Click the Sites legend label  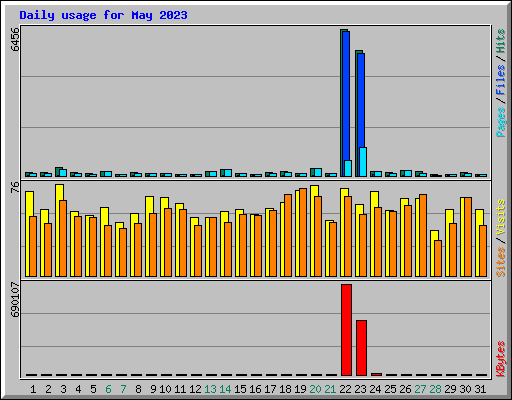click(x=500, y=262)
